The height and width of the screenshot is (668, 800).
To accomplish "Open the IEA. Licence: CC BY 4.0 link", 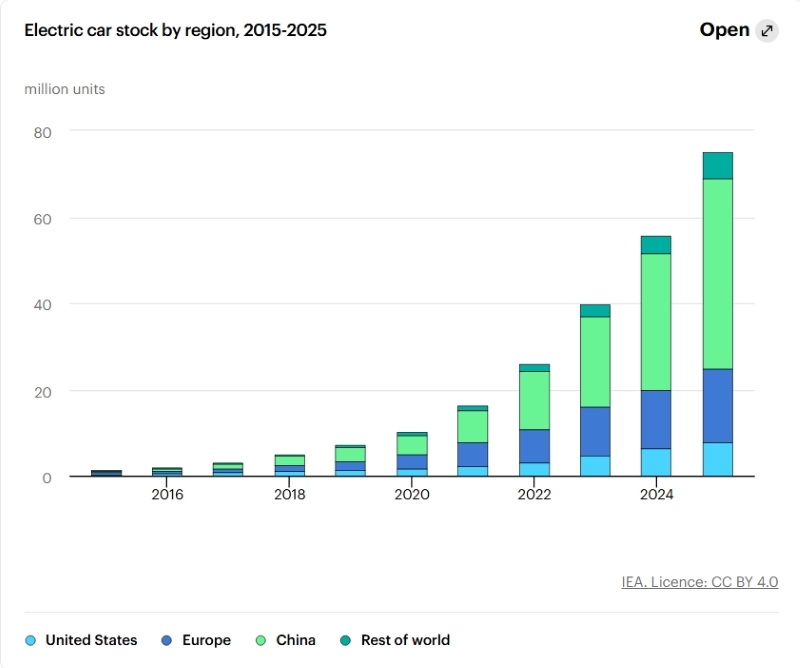I will (699, 582).
